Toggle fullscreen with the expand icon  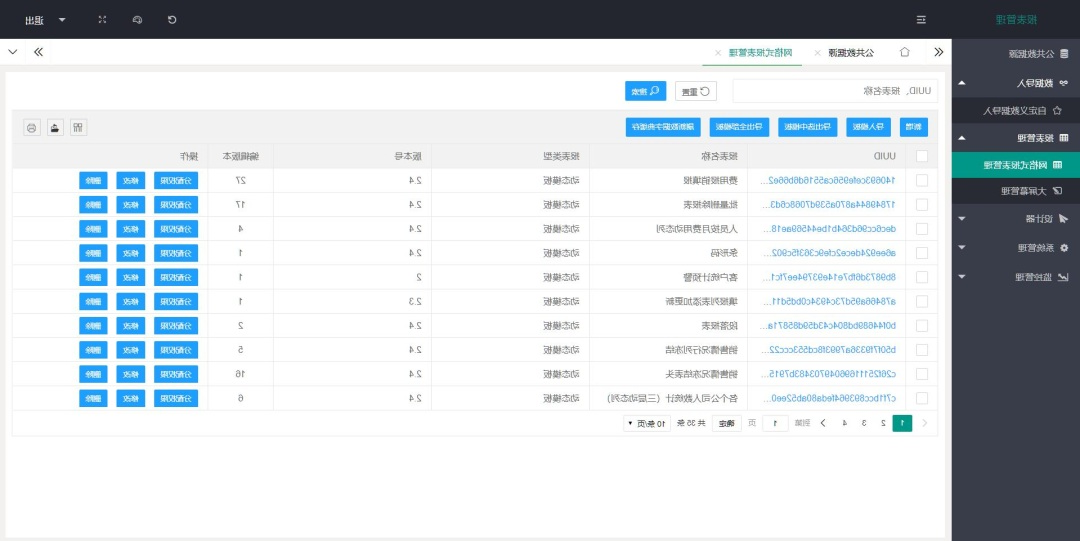coord(102,19)
